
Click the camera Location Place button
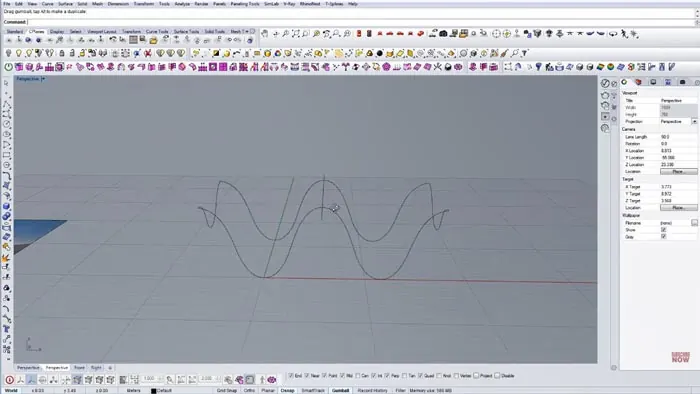coord(678,171)
